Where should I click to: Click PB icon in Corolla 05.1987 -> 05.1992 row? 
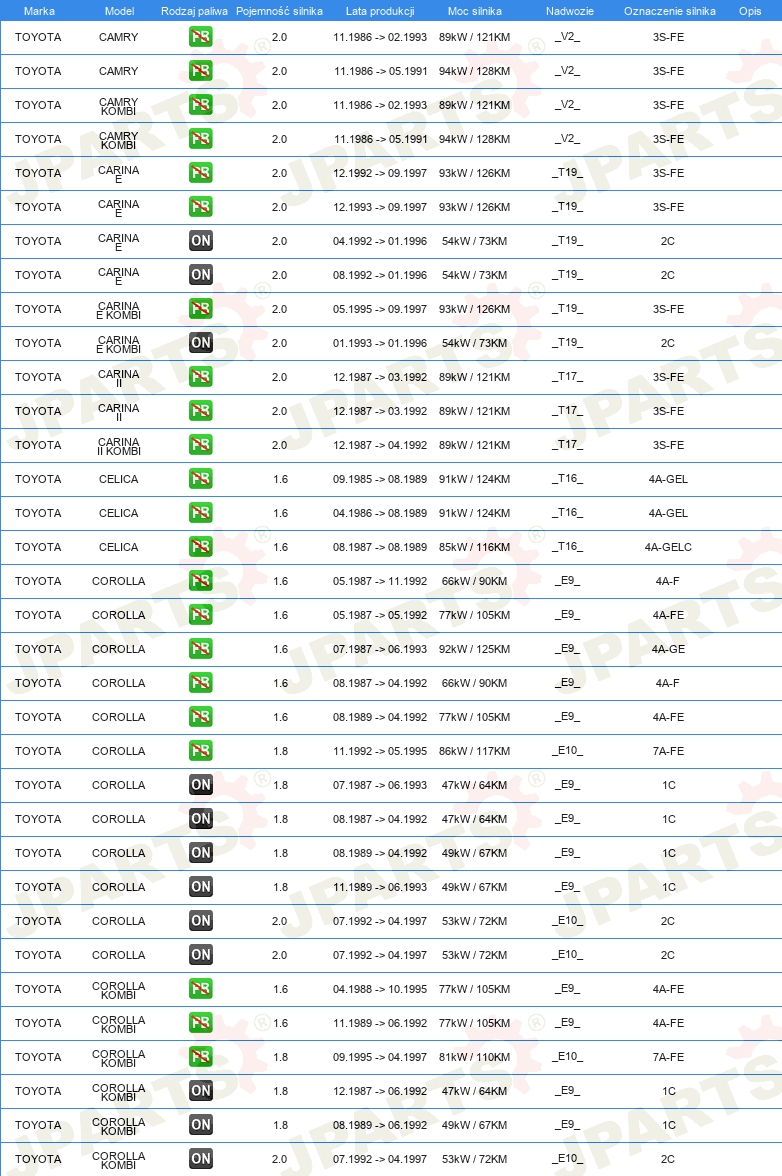200,615
